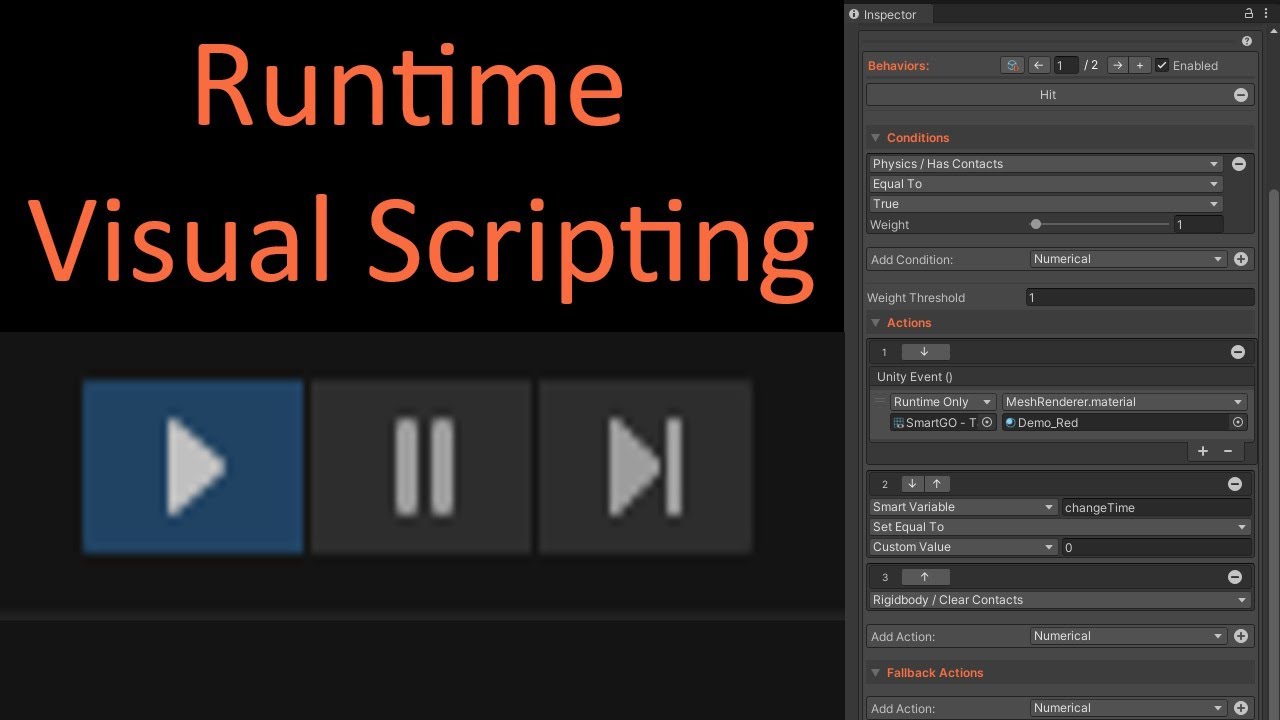Open the Runtime Only dropdown
Image resolution: width=1280 pixels, height=720 pixels.
(x=943, y=402)
